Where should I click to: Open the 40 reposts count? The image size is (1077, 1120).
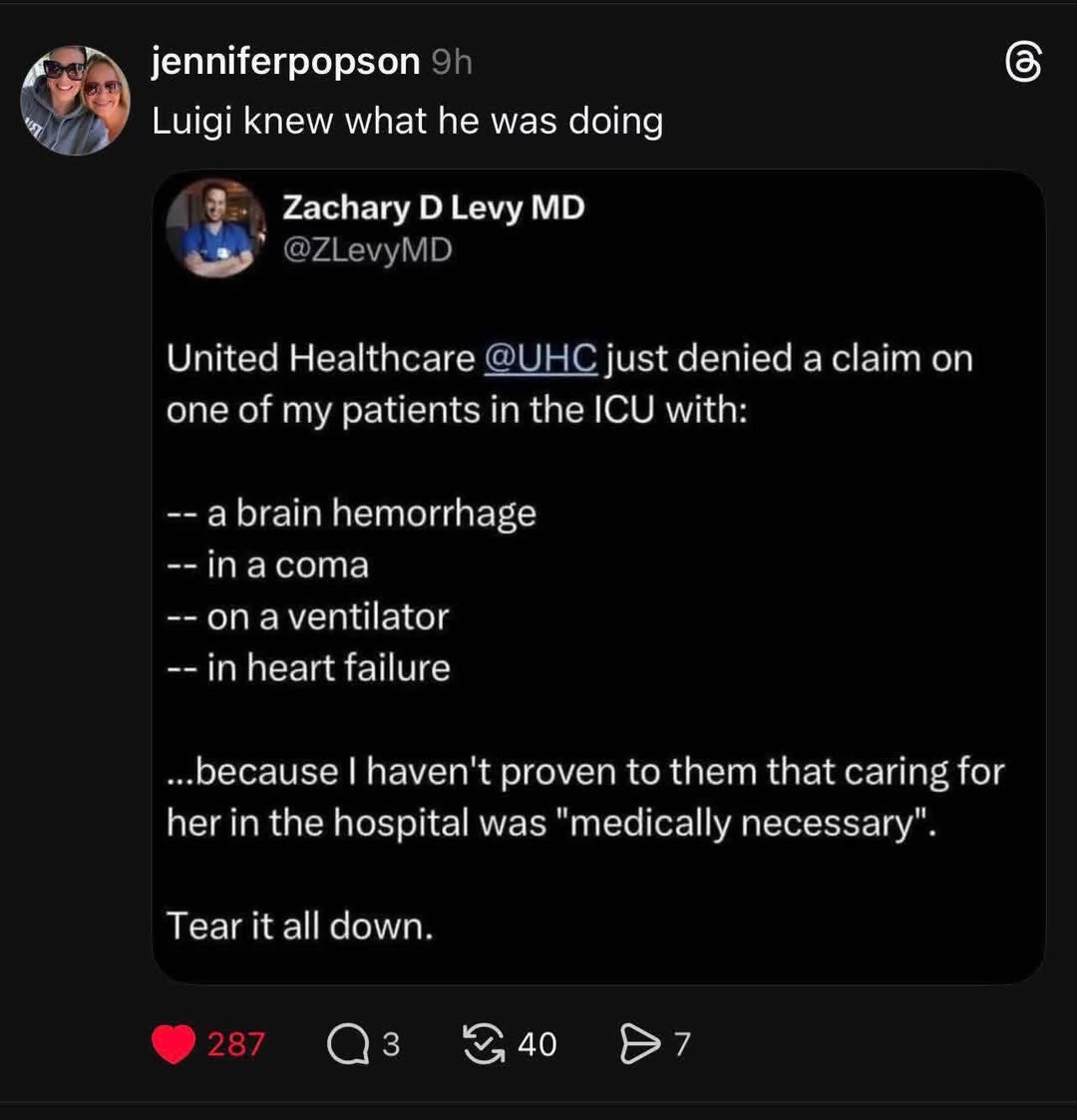(x=538, y=1044)
